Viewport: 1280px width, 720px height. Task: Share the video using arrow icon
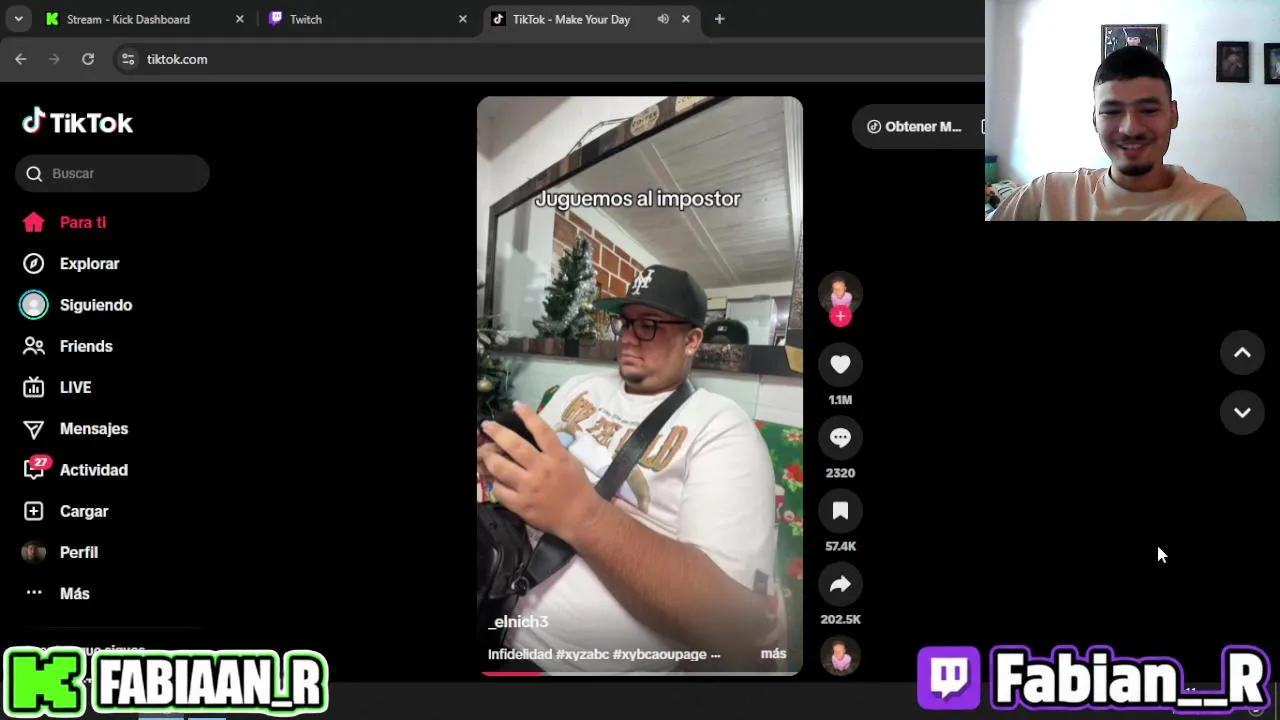pos(840,584)
